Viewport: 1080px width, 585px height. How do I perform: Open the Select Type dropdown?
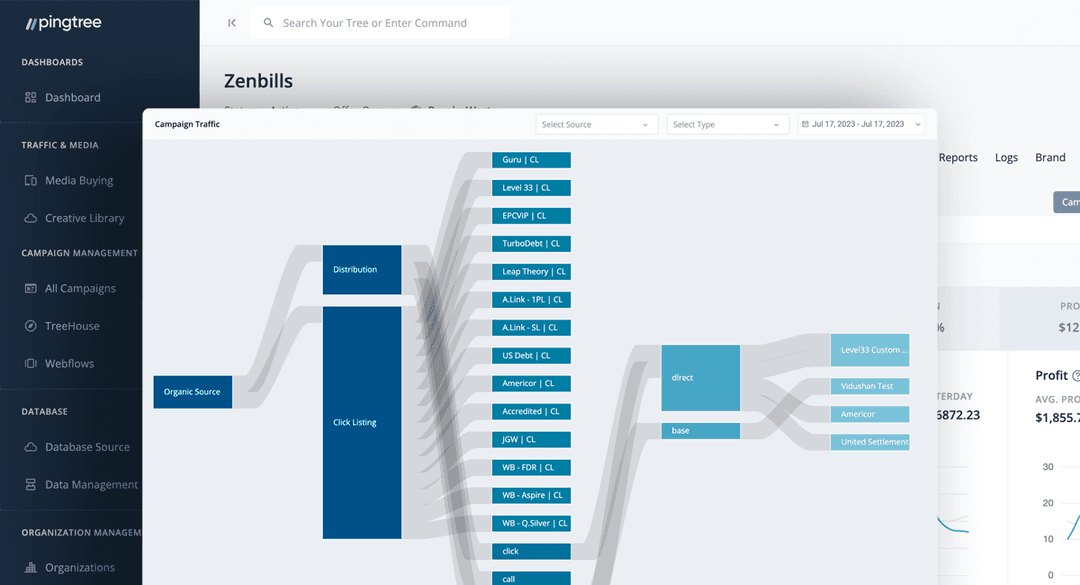coord(726,125)
